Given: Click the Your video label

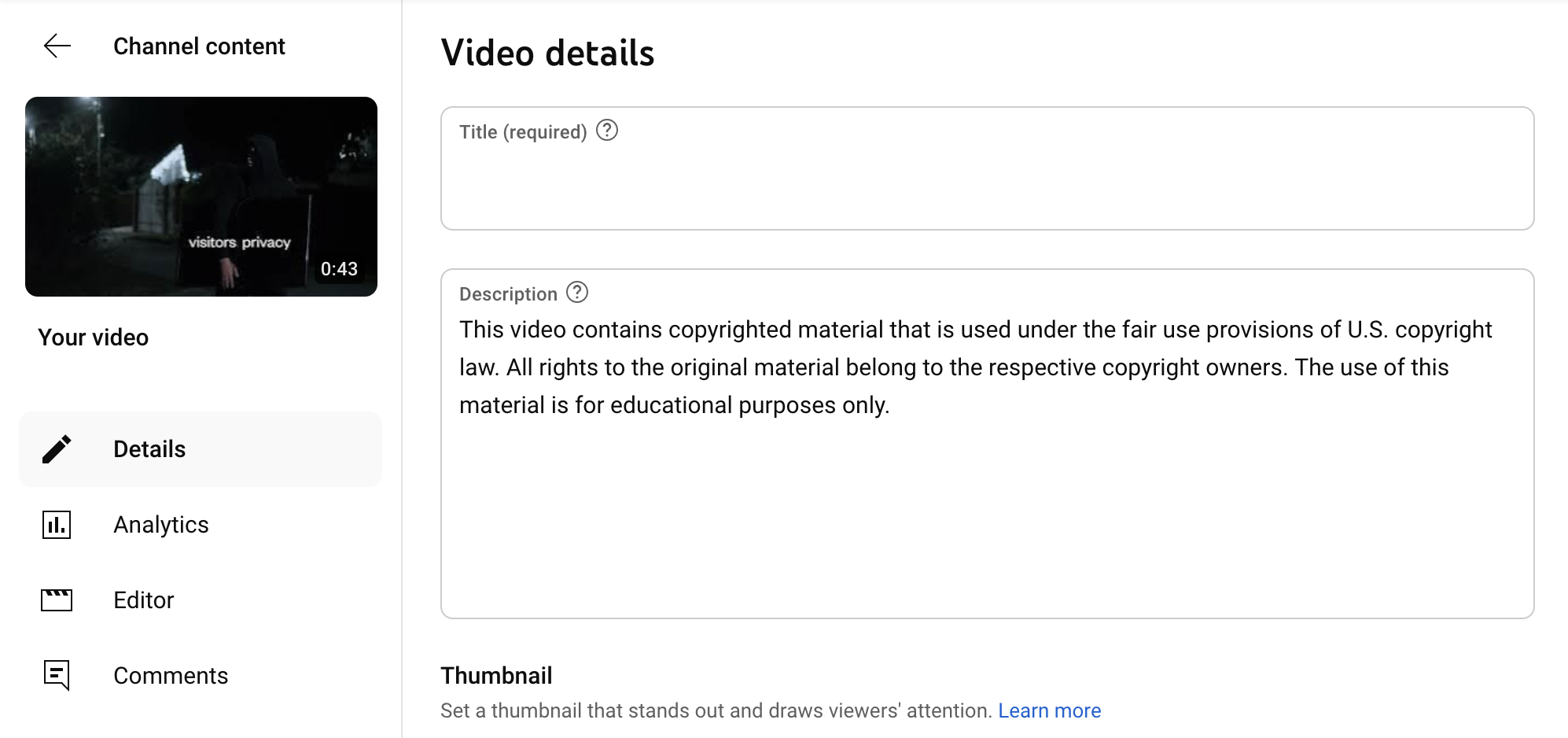Looking at the screenshot, I should (x=94, y=338).
